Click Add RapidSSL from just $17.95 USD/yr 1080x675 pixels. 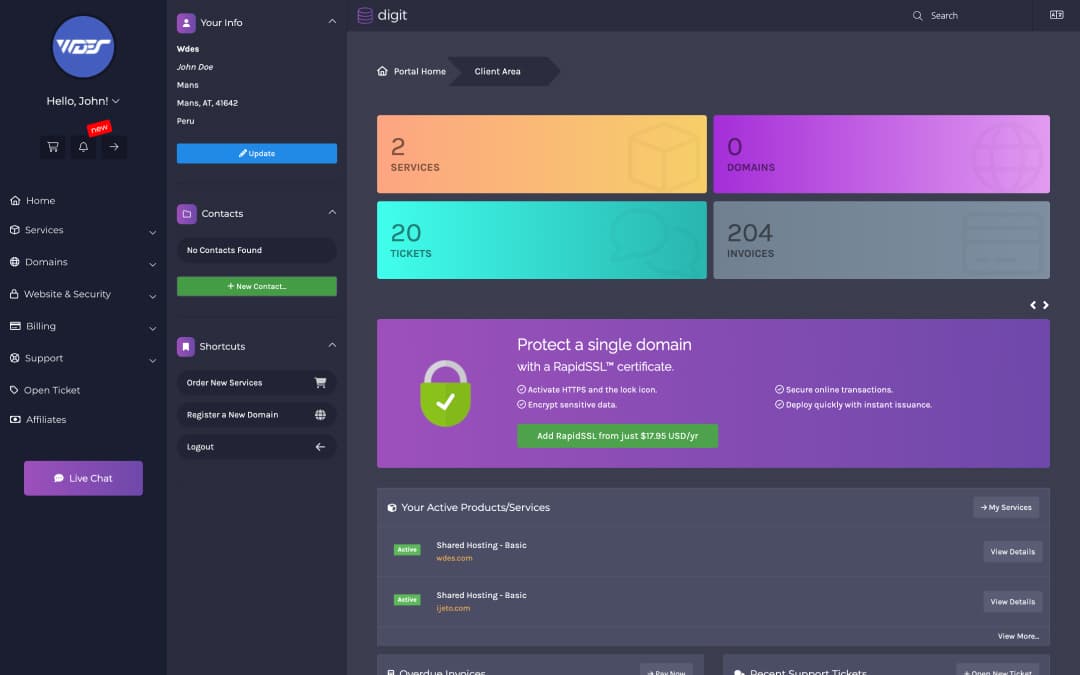(617, 436)
